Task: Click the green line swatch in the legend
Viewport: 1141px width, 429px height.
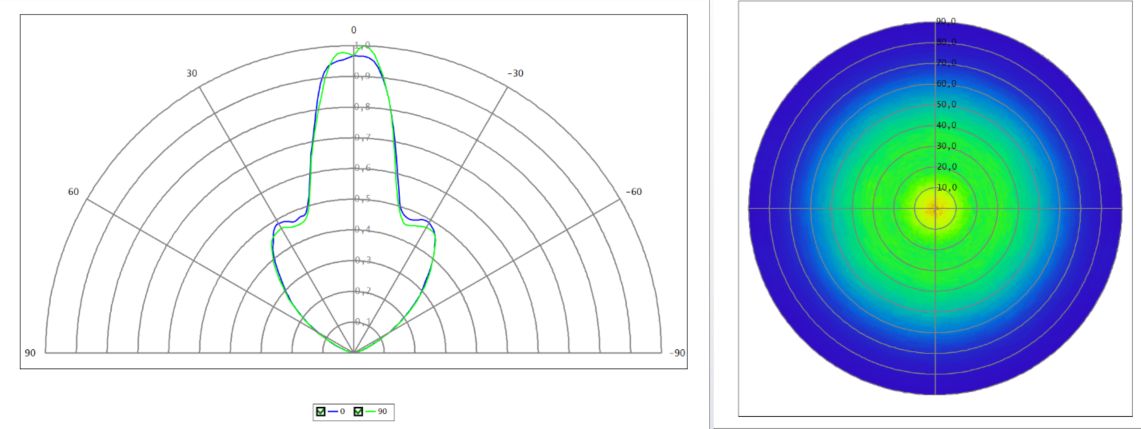Action: [372, 412]
